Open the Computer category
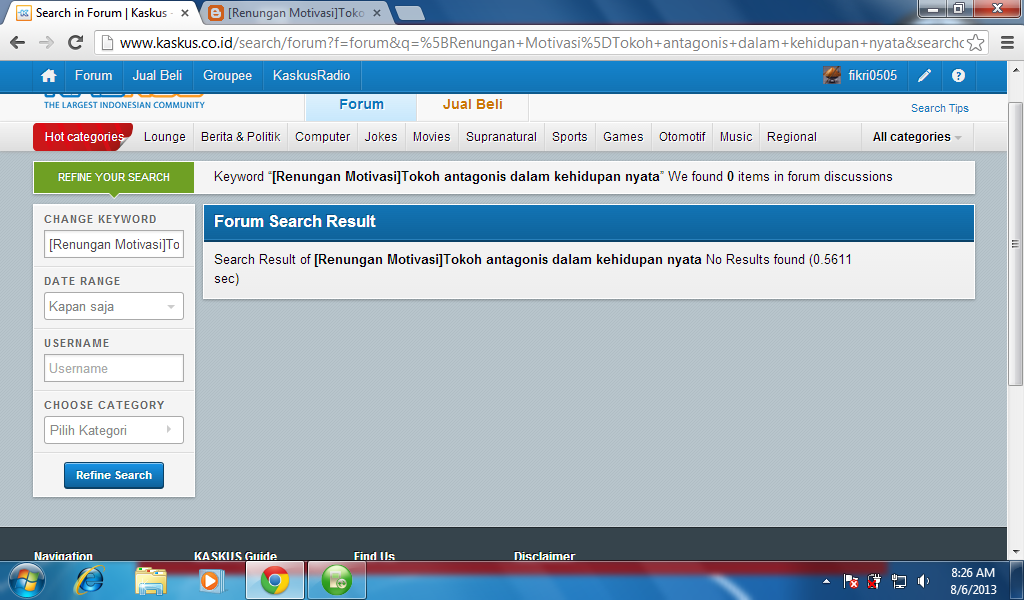 click(x=323, y=137)
